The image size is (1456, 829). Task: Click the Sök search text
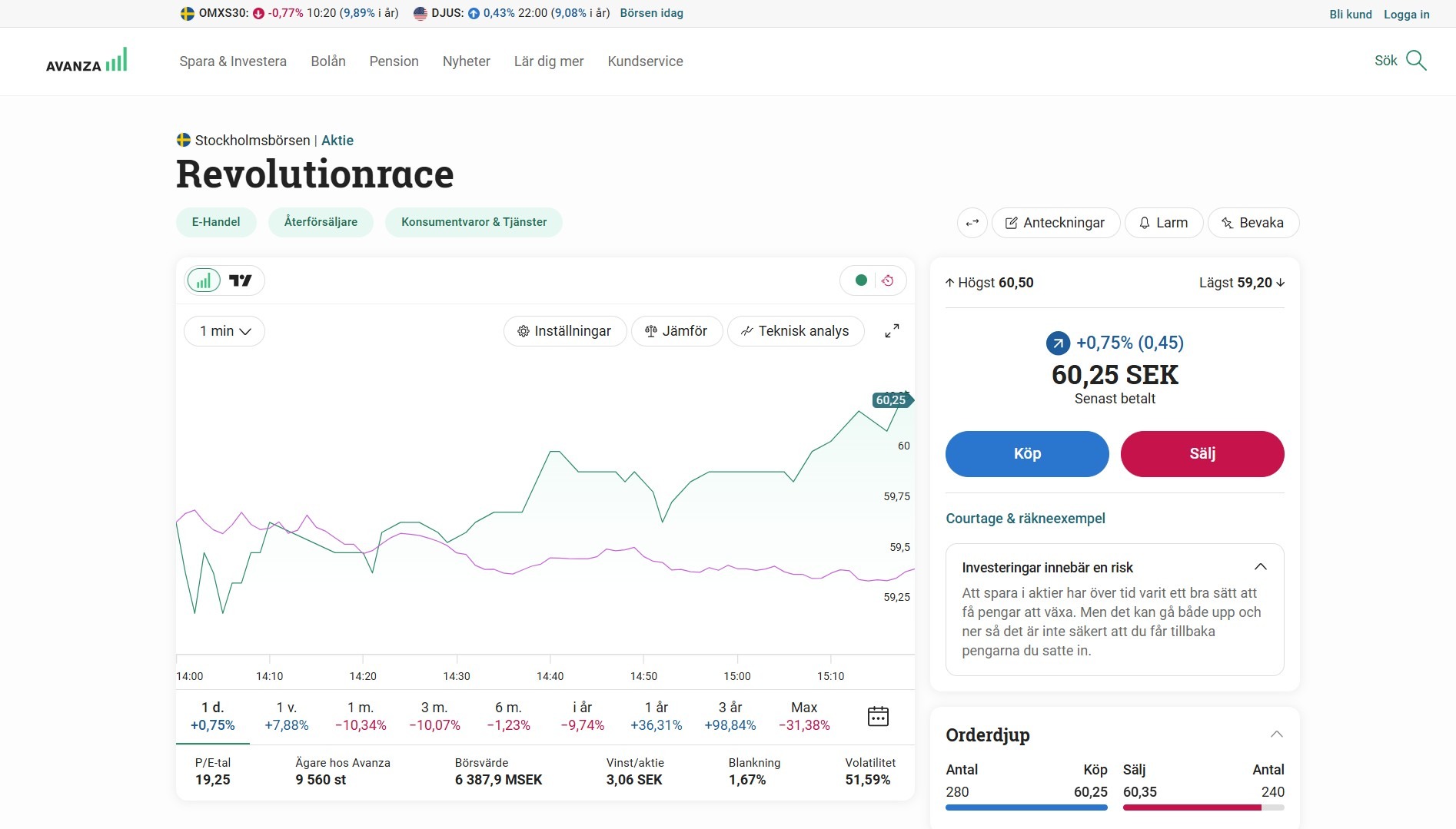coord(1386,61)
